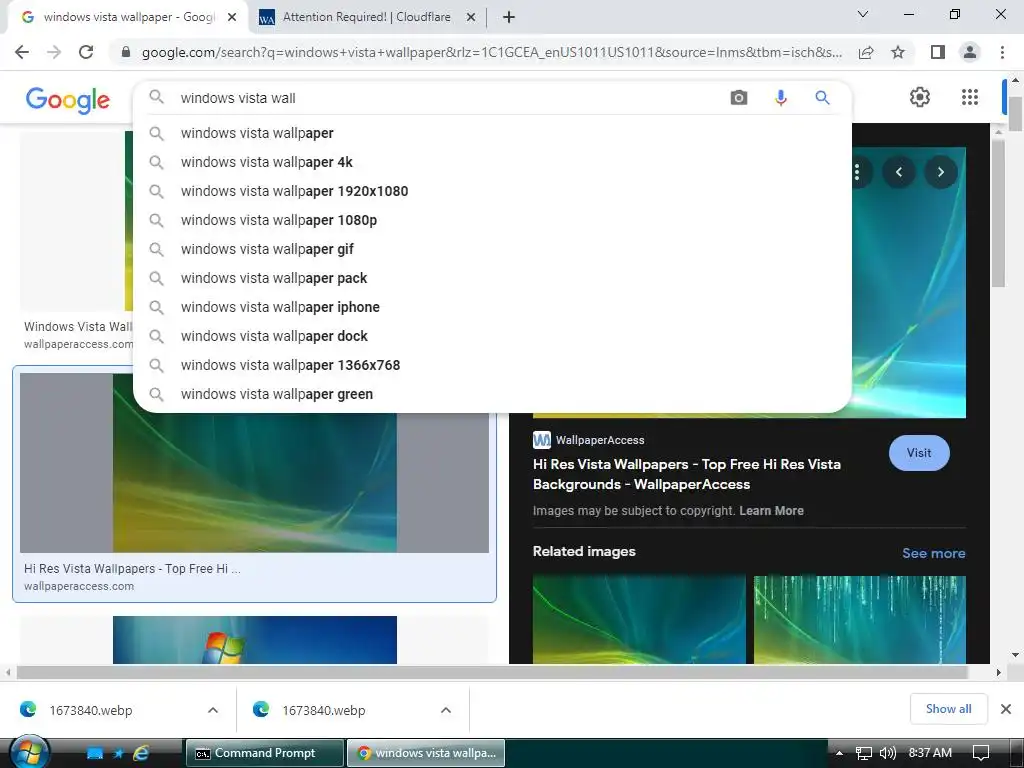Focus the Chrome address bar URL
1024x768 pixels.
click(491, 52)
